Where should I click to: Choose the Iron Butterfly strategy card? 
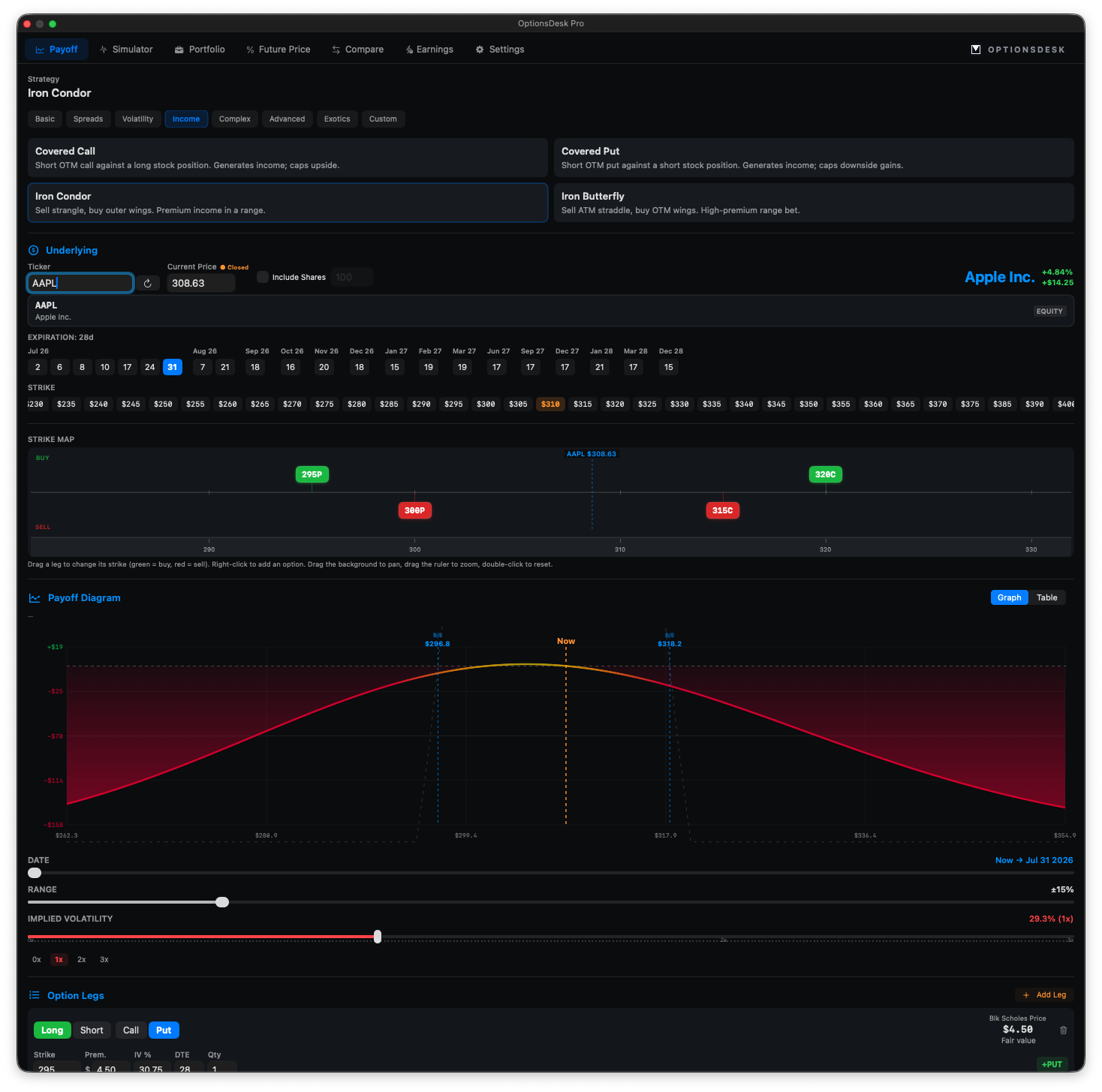tap(814, 203)
